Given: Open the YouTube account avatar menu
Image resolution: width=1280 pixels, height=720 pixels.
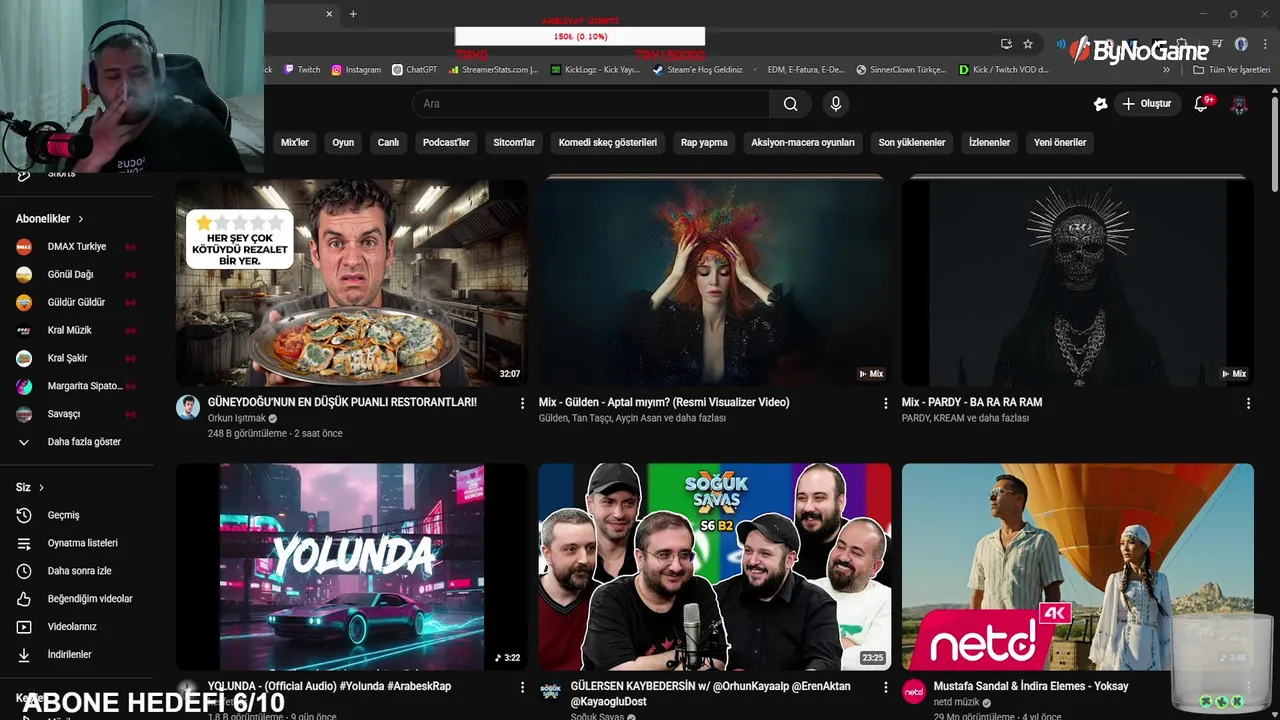Looking at the screenshot, I should tap(1239, 104).
